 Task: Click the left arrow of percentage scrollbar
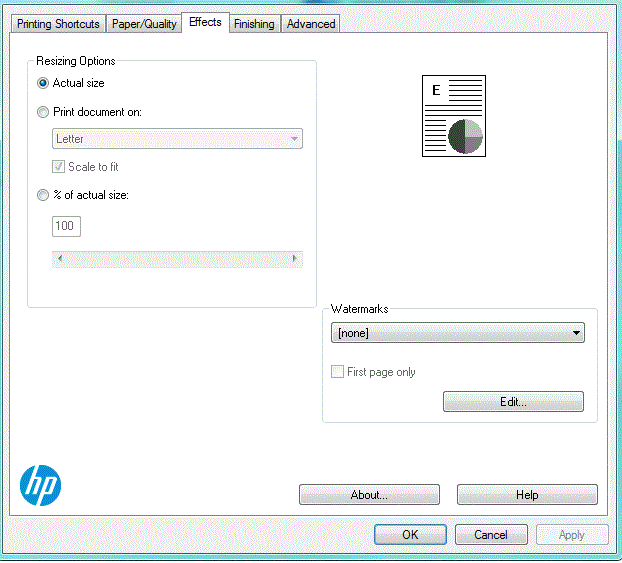(60, 259)
